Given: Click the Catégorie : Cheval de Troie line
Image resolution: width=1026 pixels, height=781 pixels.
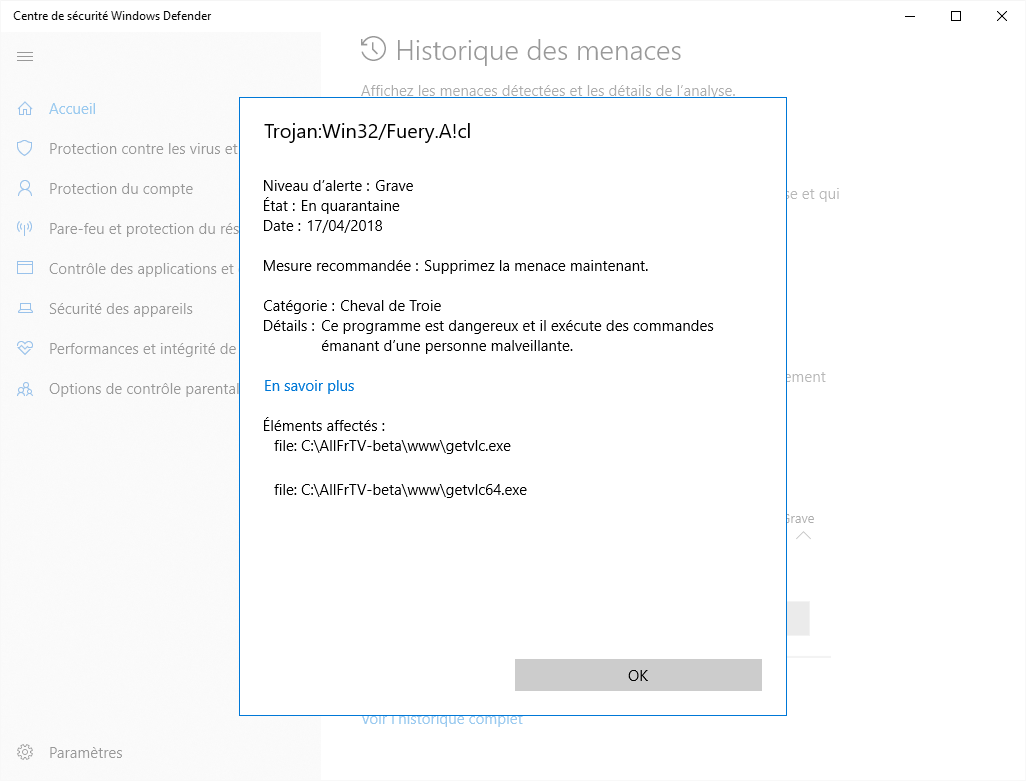Looking at the screenshot, I should [352, 305].
